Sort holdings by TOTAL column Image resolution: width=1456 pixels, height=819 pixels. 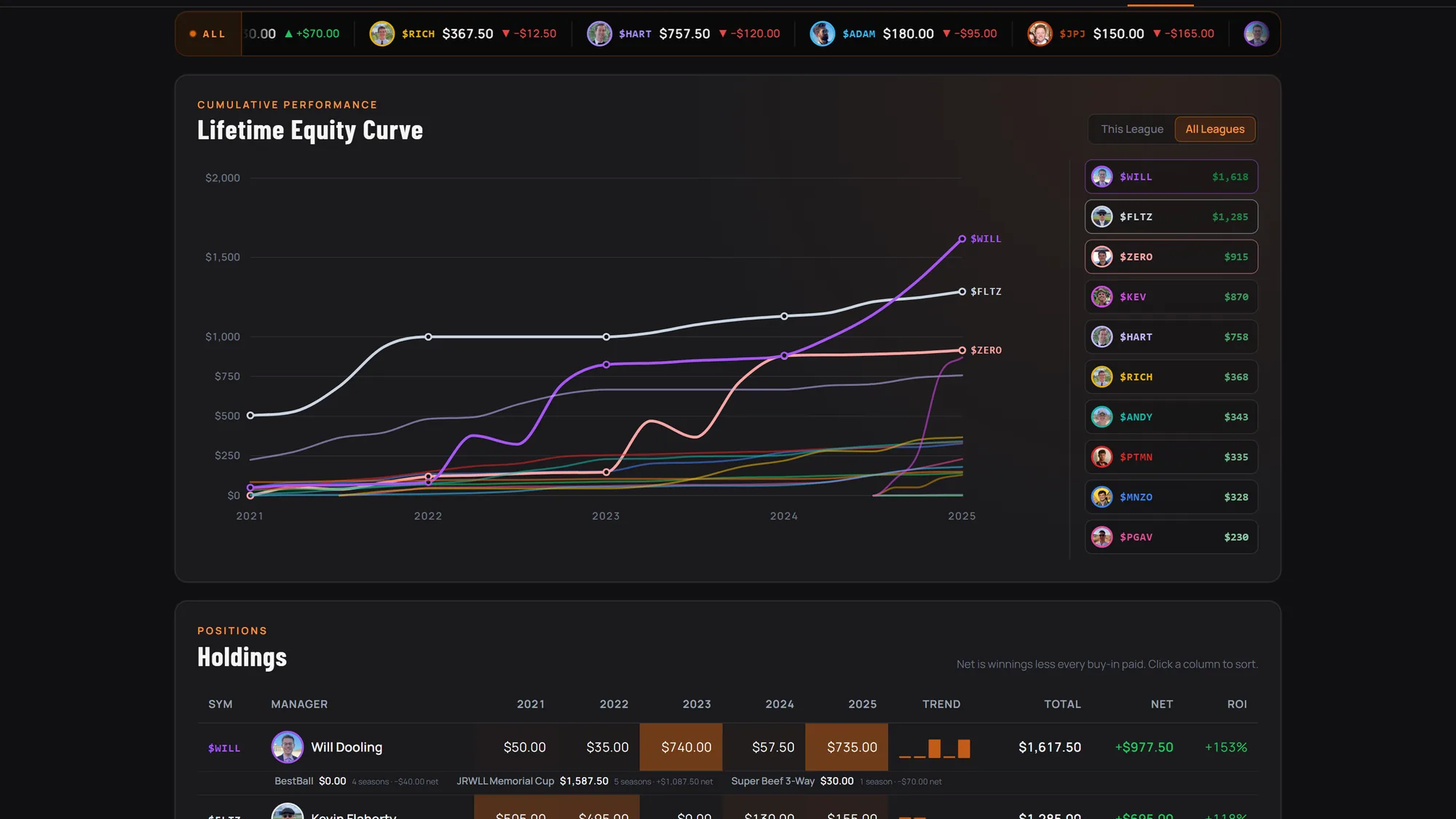click(x=1062, y=704)
